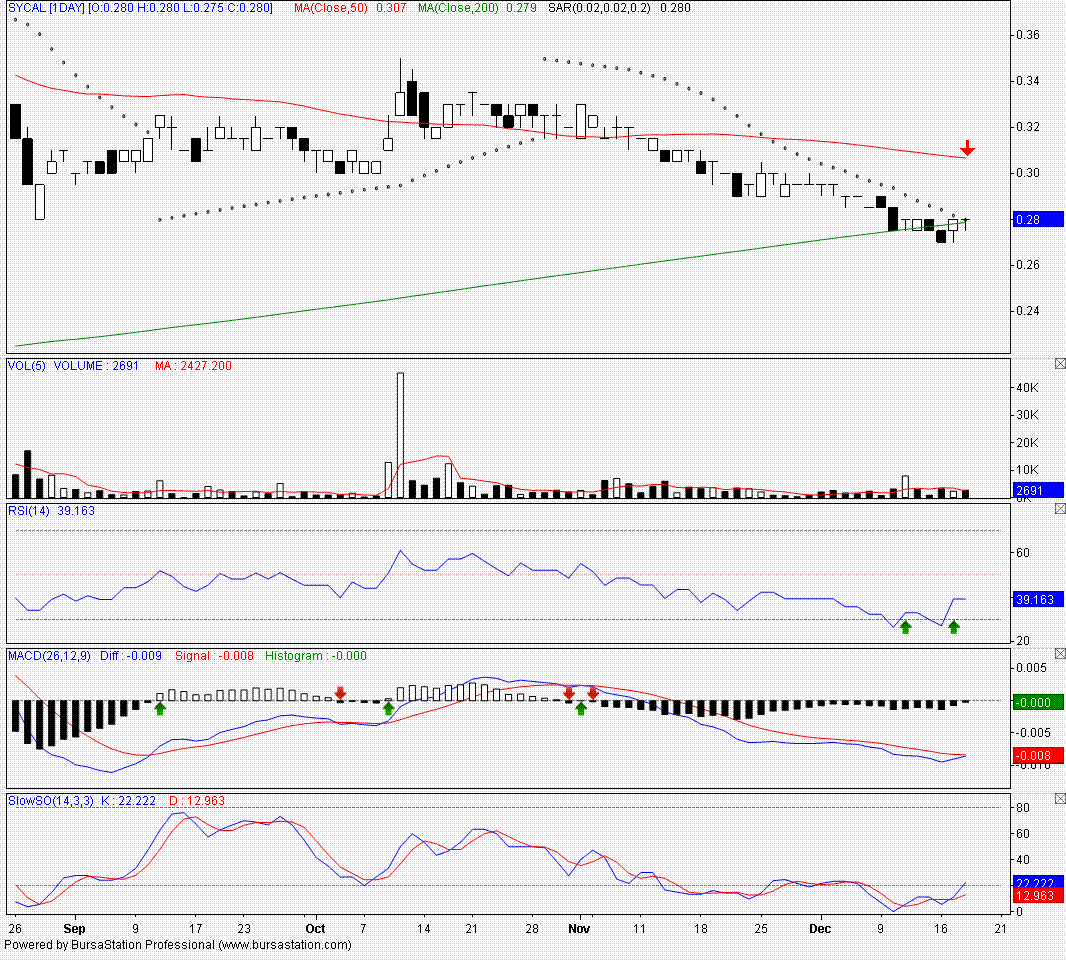Click the 0.36 price axis label

[1028, 35]
